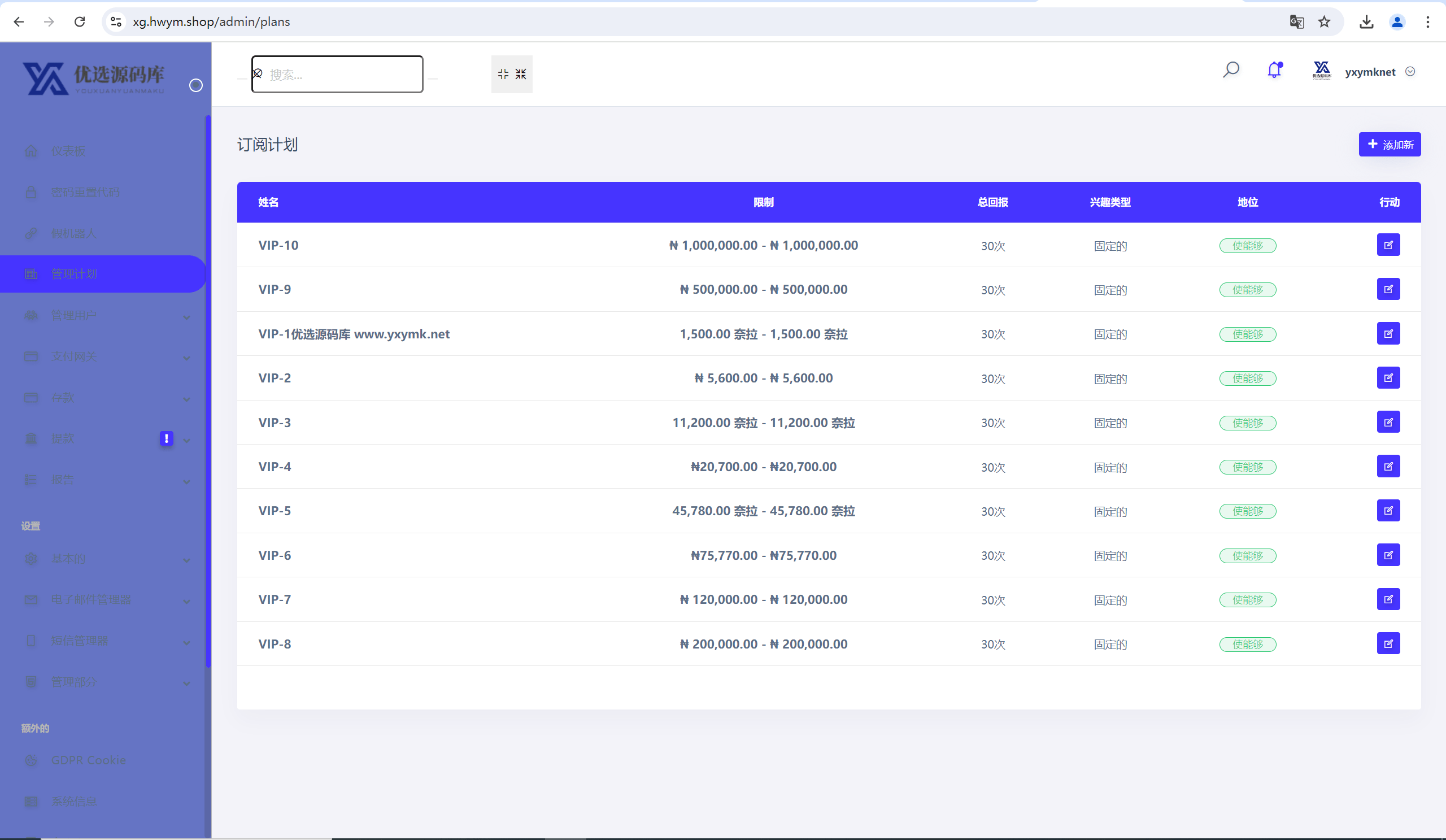This screenshot has height=840, width=1446.
Task: Open browser downloads icon
Action: tap(1366, 22)
